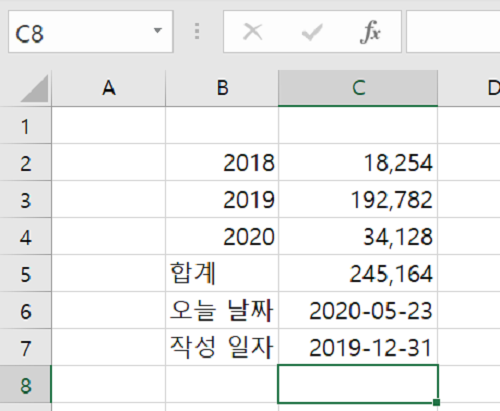The height and width of the screenshot is (411, 500).
Task: Click the 작성 일자 label cell
Action: pyautogui.click(x=222, y=348)
